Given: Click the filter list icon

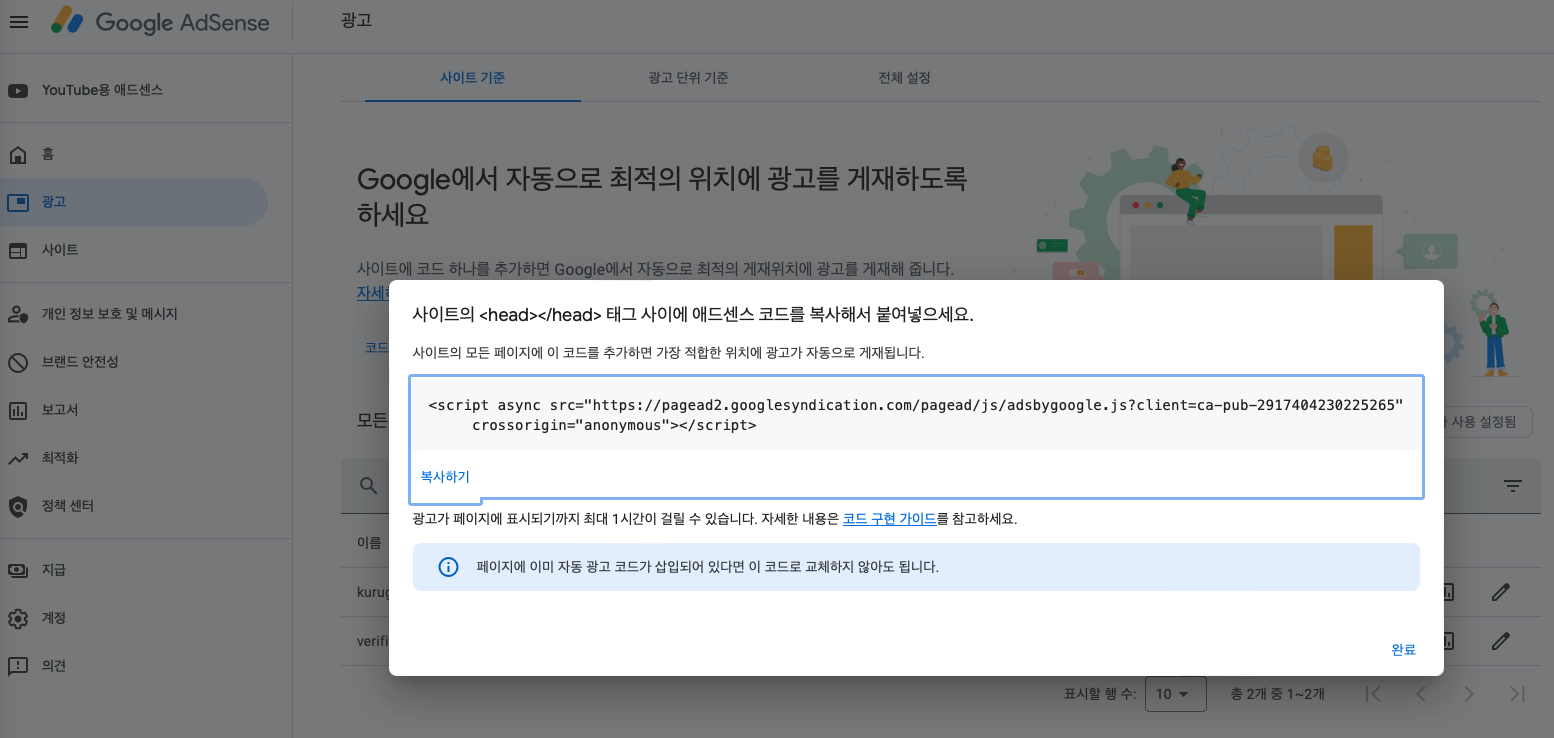Looking at the screenshot, I should pos(1513,486).
